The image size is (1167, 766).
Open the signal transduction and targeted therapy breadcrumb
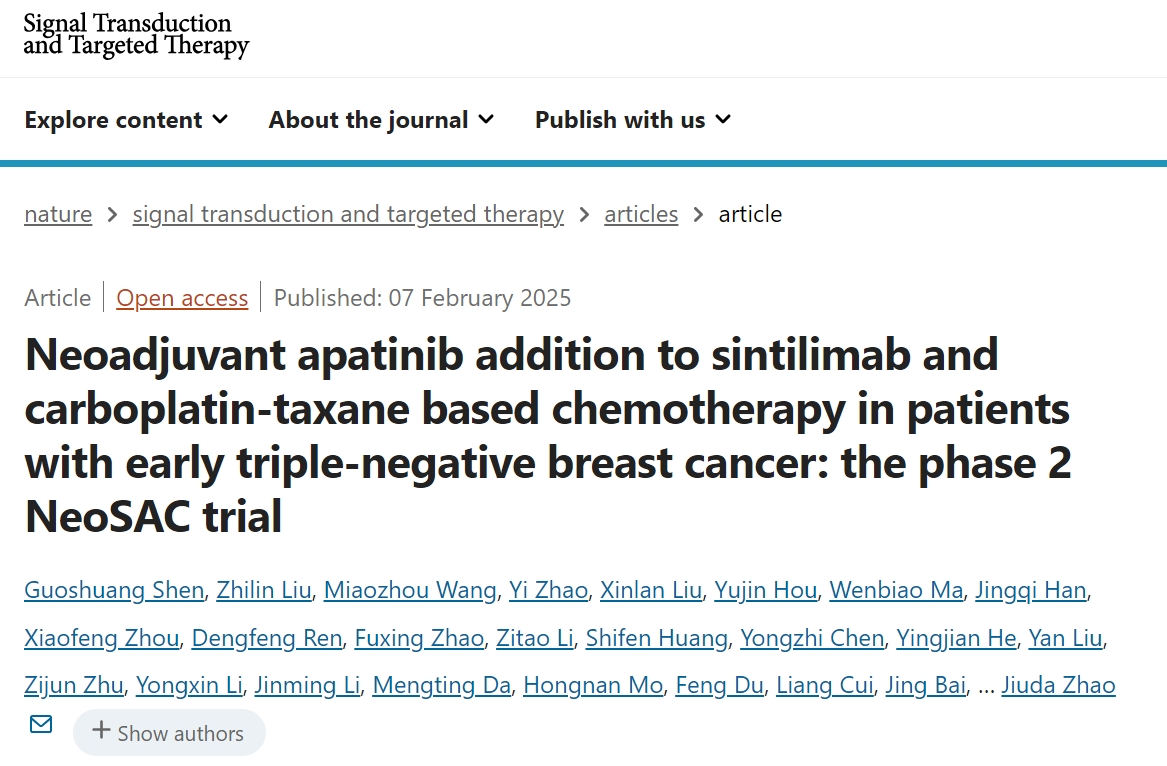tap(348, 214)
